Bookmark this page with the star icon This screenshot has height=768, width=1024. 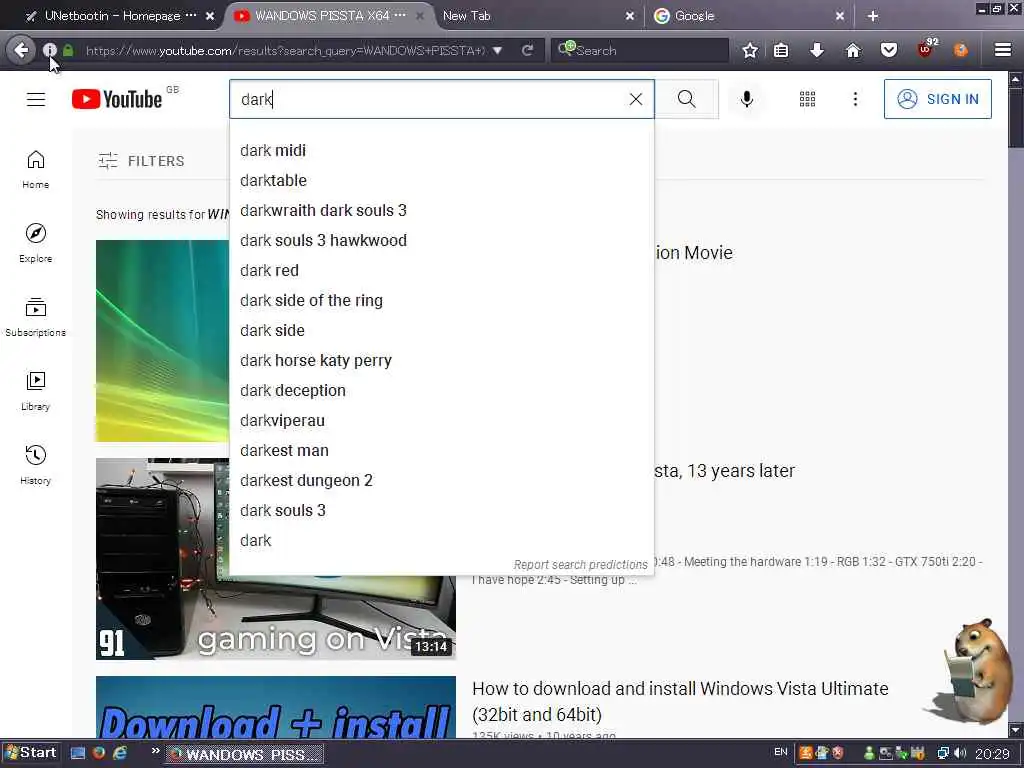coord(750,50)
